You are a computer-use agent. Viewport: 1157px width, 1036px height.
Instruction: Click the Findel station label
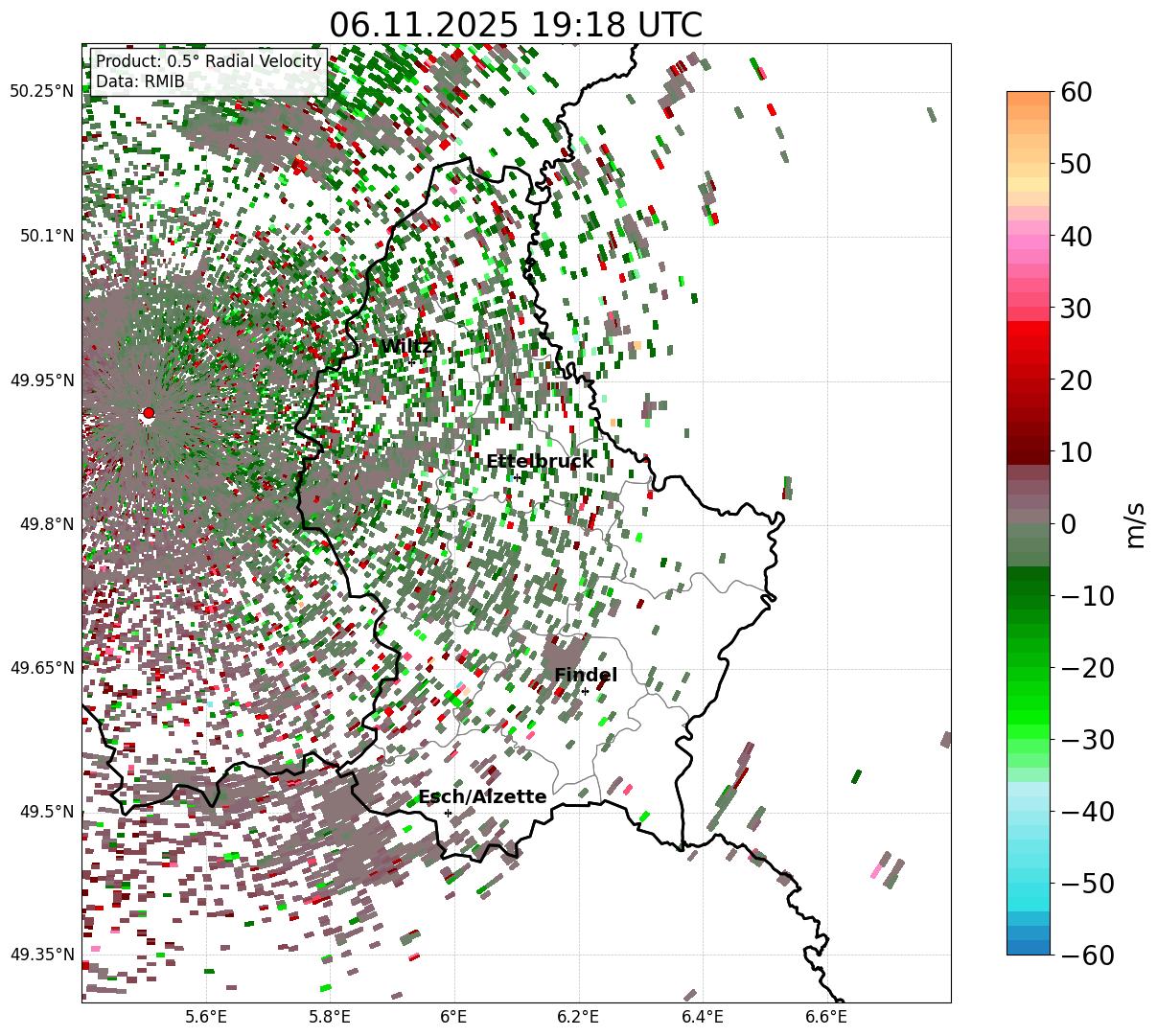[586, 676]
